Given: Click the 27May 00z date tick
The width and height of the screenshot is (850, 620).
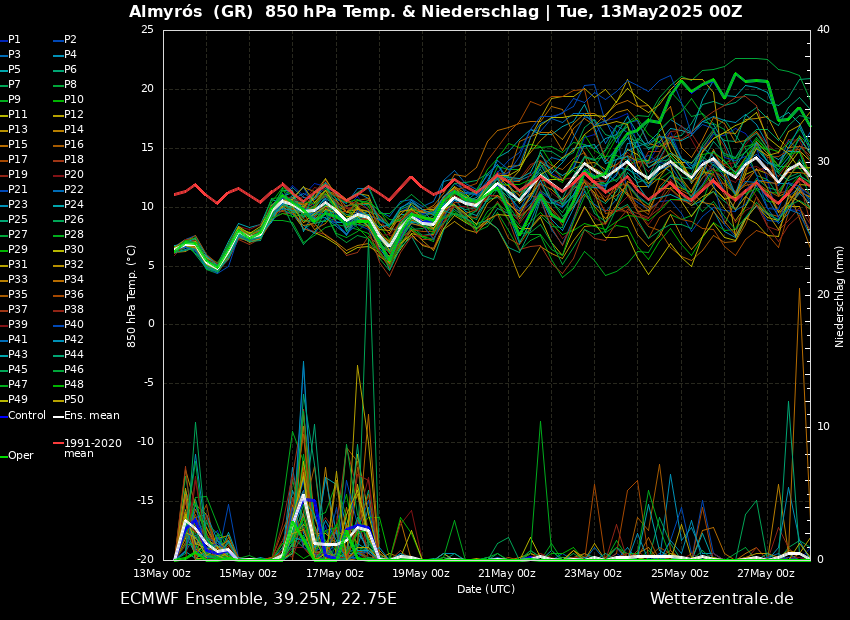Looking at the screenshot, I should point(766,573).
